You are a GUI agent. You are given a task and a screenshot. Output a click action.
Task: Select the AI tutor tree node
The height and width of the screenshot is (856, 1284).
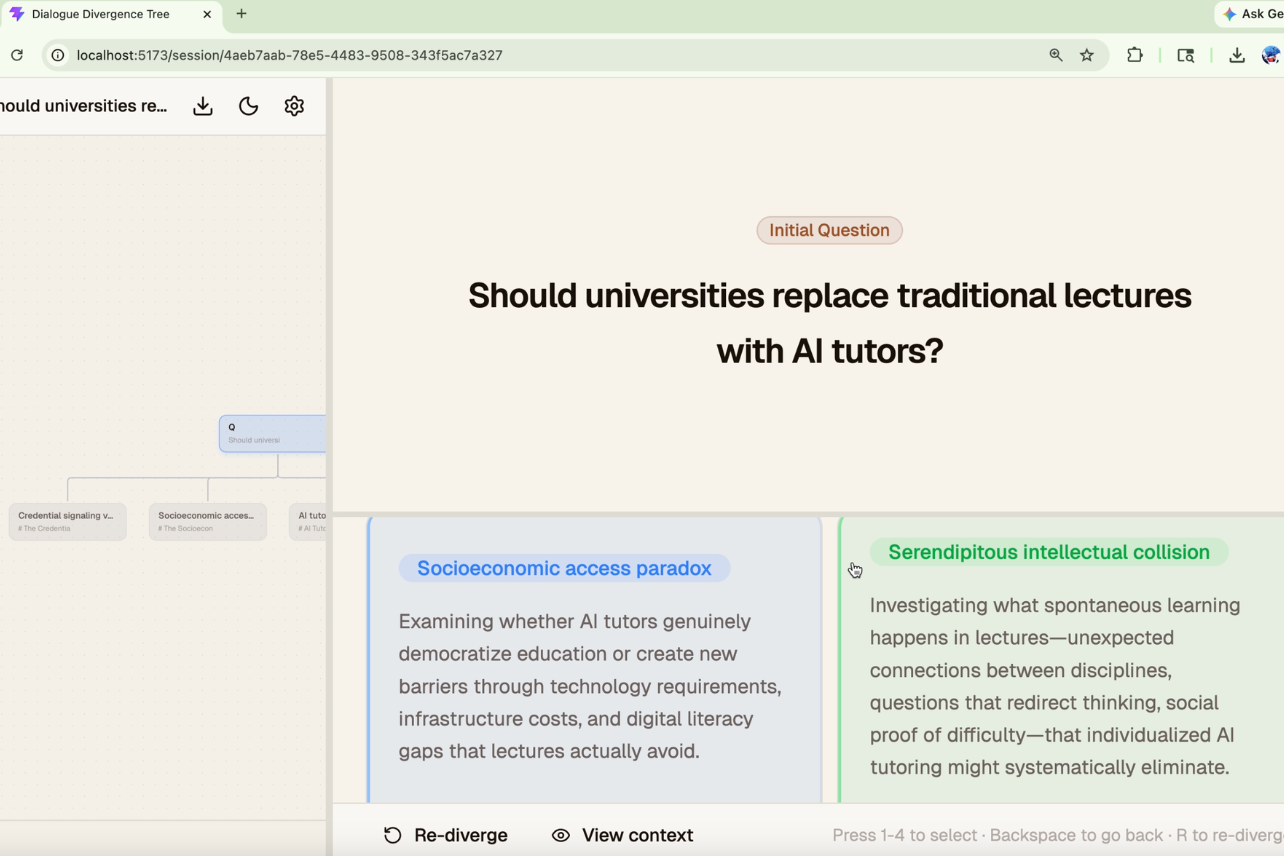point(308,522)
